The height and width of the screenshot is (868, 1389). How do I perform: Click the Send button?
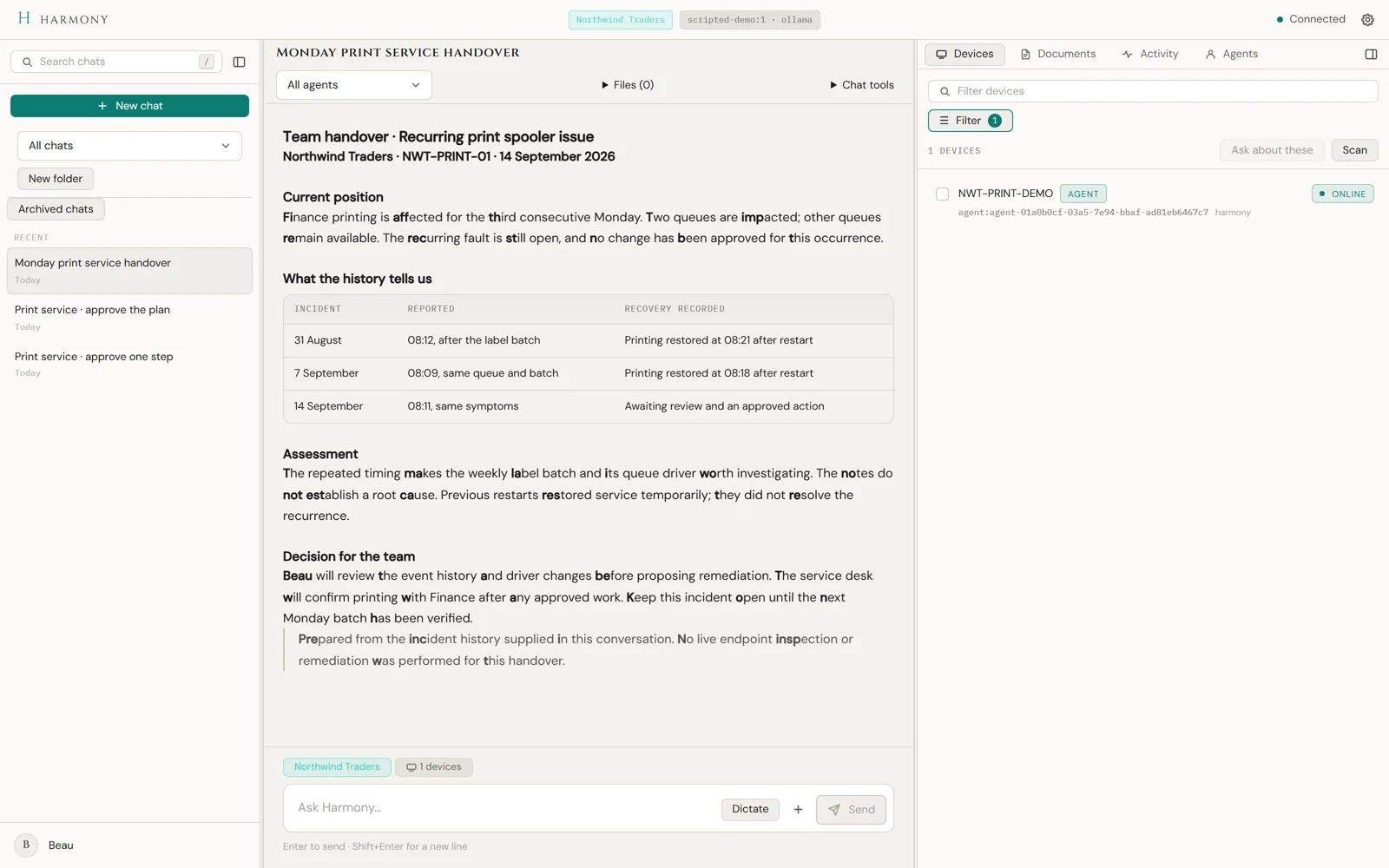tap(851, 810)
